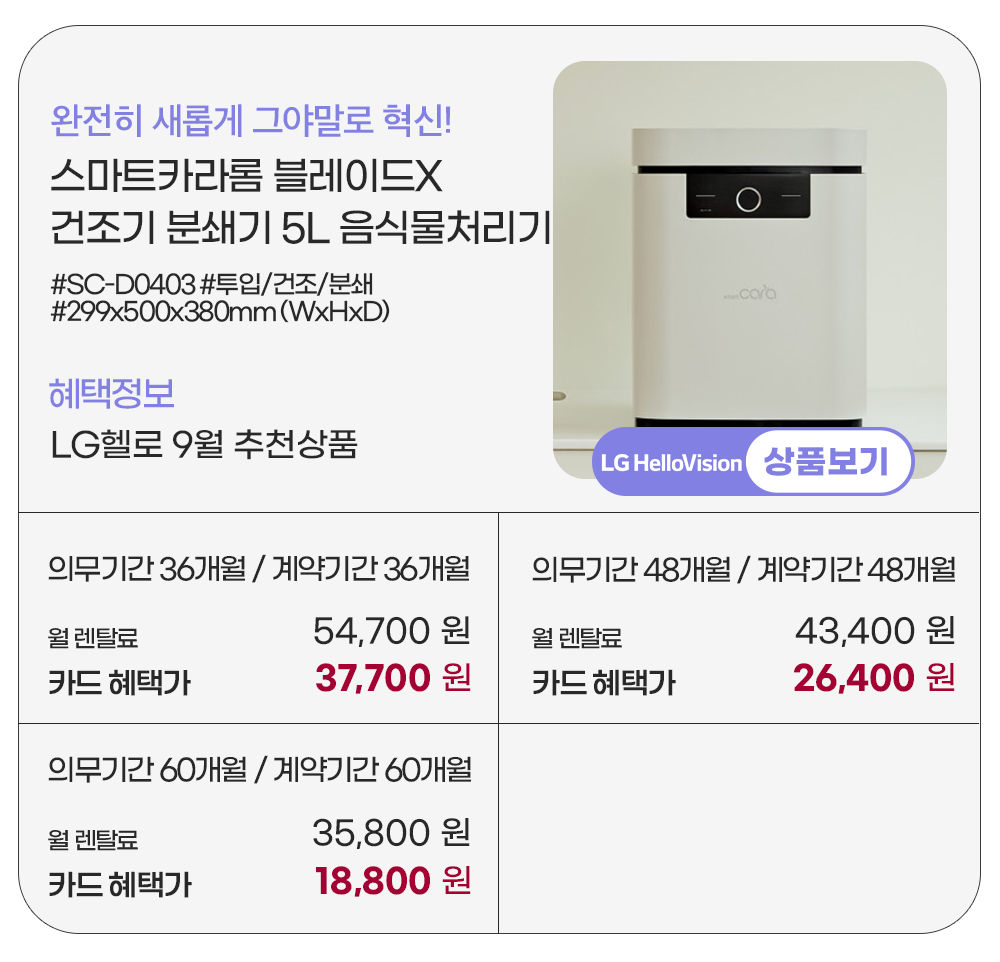Click the 혜택정보 heading
The height and width of the screenshot is (962, 1000).
pos(112,393)
